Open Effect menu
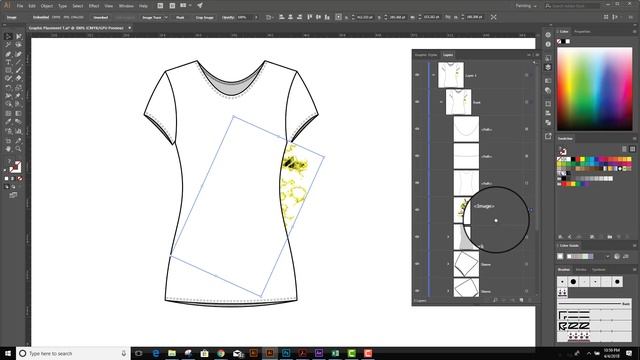 point(94,6)
